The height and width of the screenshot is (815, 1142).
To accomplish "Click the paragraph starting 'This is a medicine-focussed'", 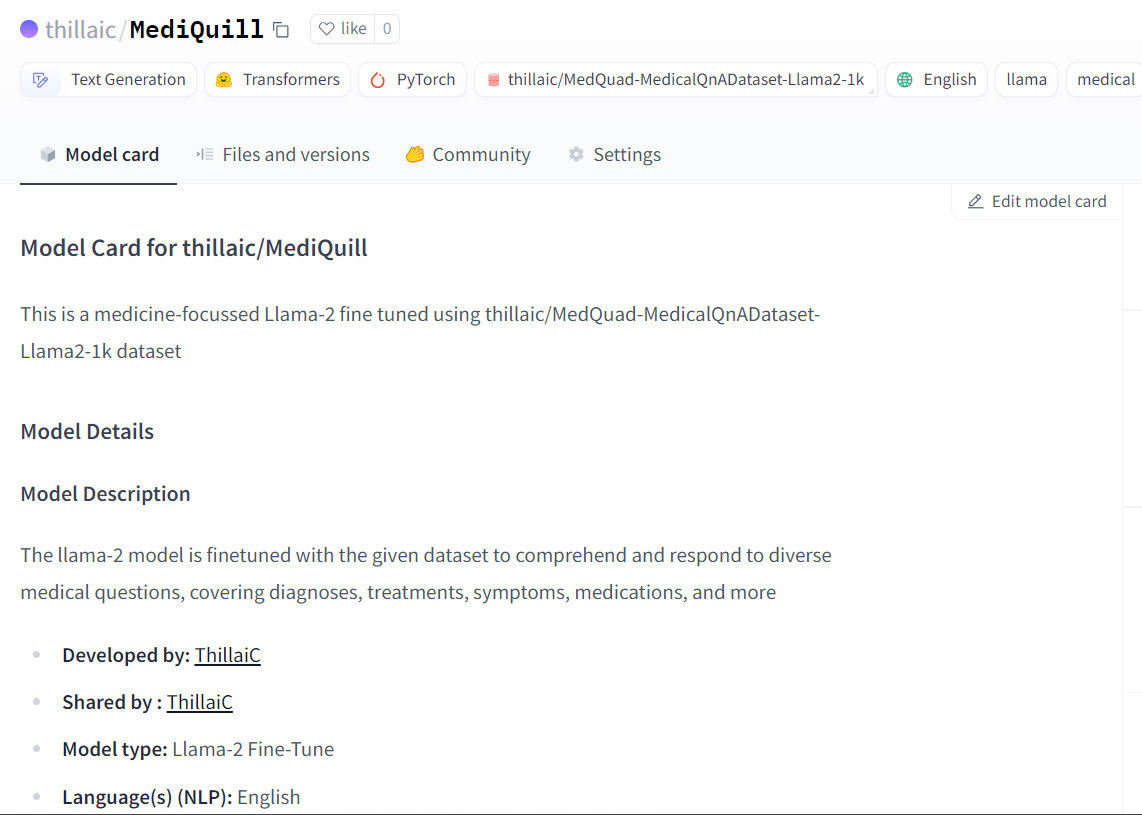I will click(420, 333).
